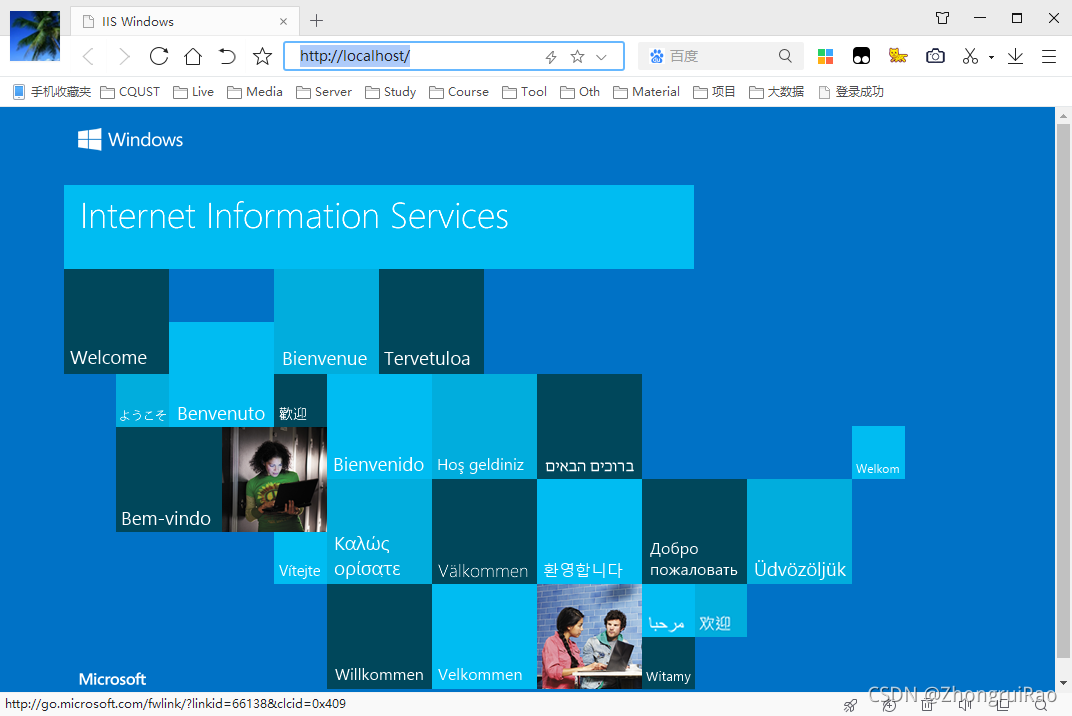Viewport: 1072px width, 716px height.
Task: Click the Windows logo on page
Action: pyautogui.click(x=131, y=140)
